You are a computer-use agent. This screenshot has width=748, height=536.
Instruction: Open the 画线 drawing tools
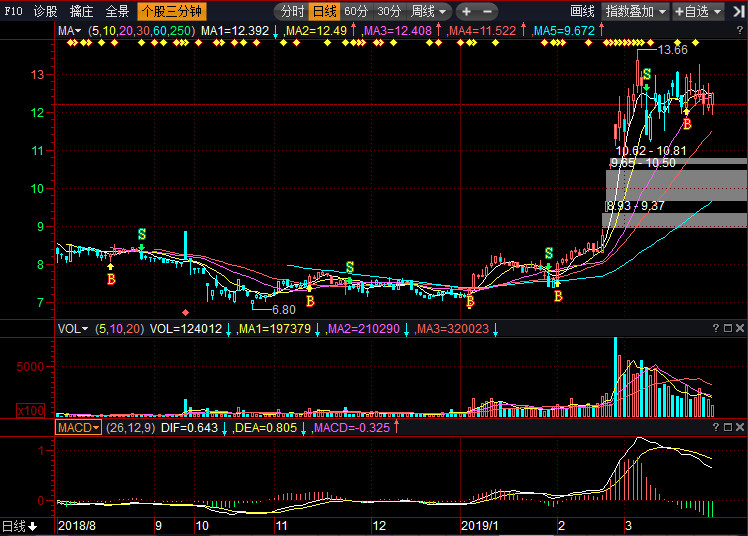click(x=582, y=11)
